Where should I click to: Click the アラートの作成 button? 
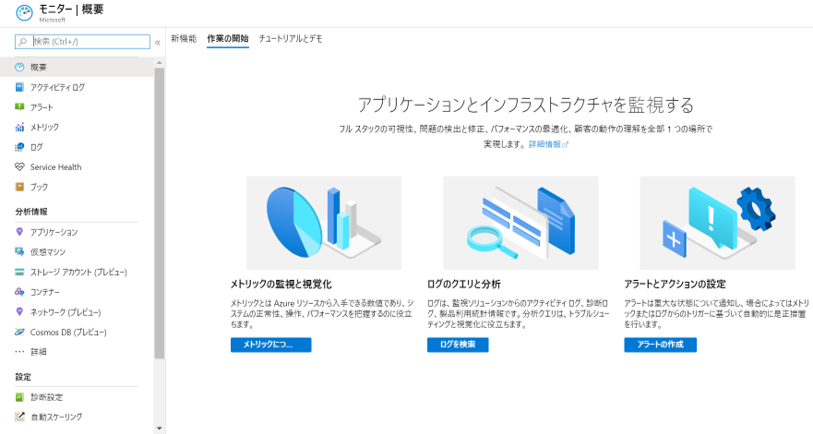tap(660, 345)
